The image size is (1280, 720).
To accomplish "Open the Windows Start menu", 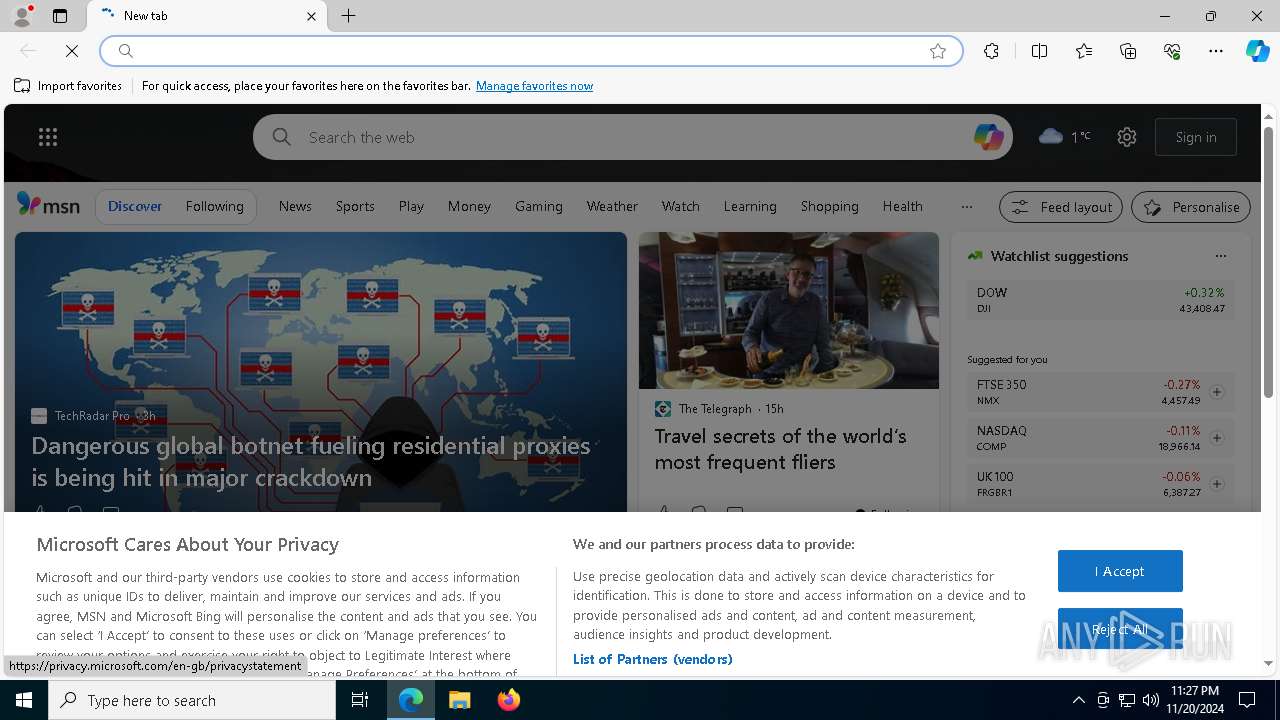I will [24, 700].
